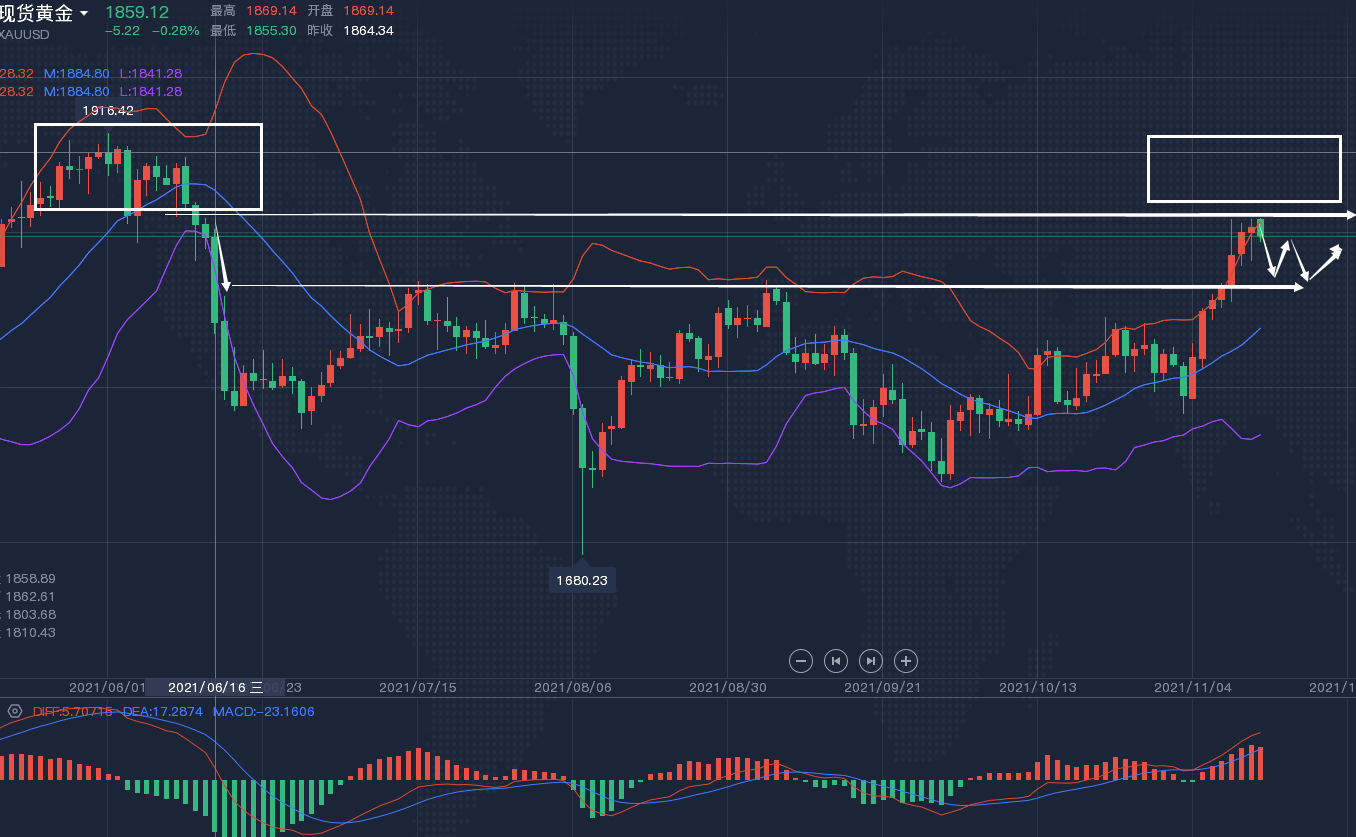1356x837 pixels.
Task: Click the MACD:-23.1606 indicator value
Action: point(263,711)
